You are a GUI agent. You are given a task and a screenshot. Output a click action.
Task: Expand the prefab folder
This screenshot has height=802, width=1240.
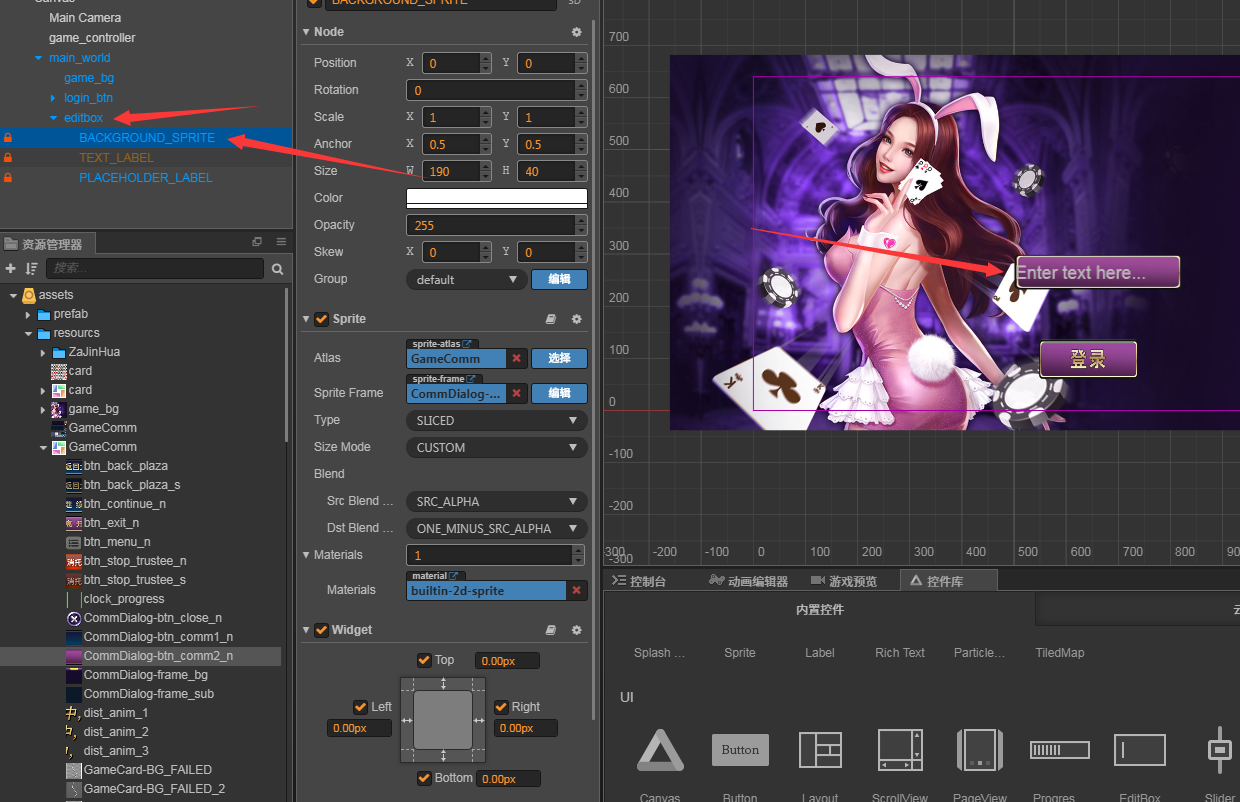pos(29,314)
